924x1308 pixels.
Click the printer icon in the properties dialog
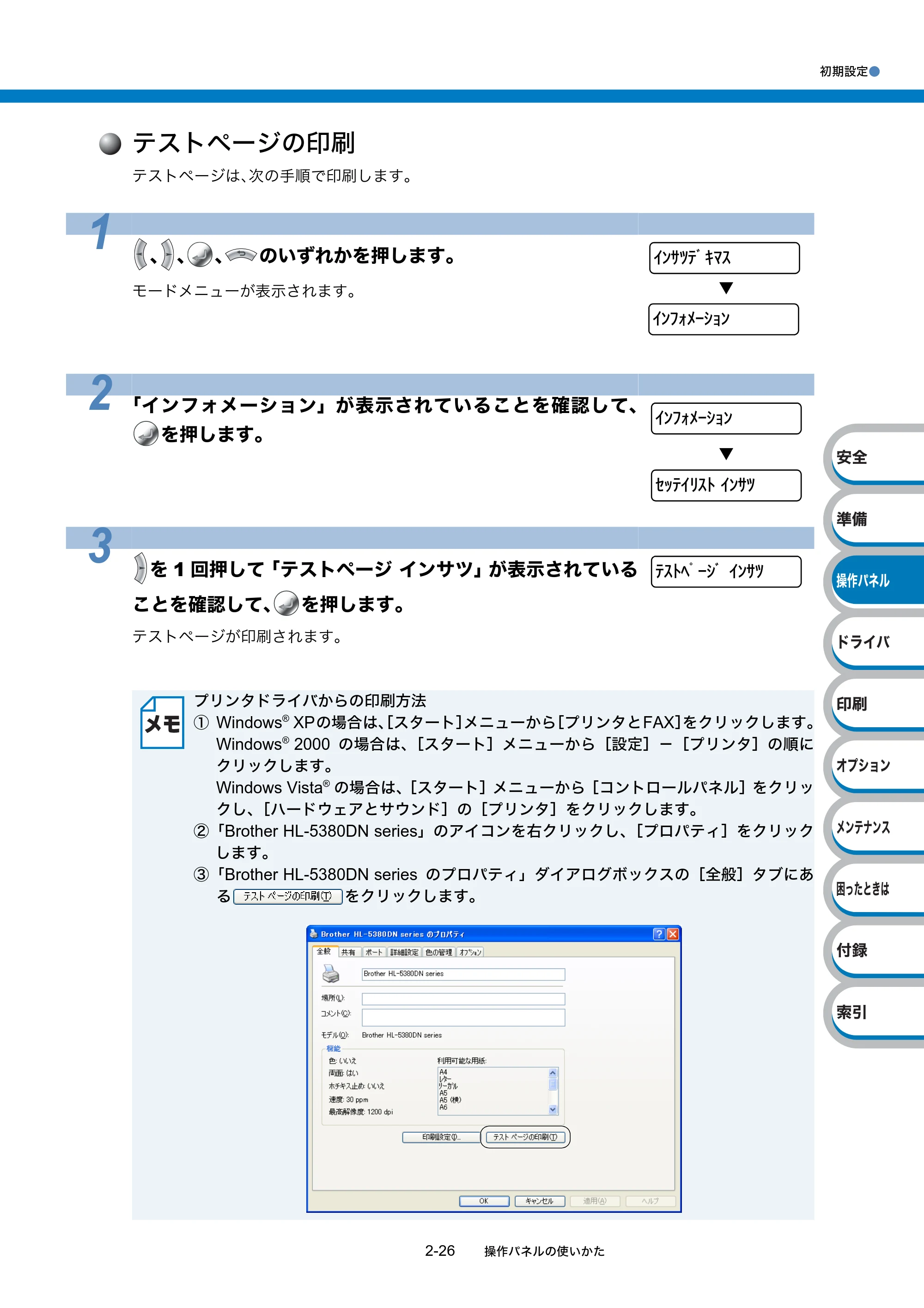point(331,973)
